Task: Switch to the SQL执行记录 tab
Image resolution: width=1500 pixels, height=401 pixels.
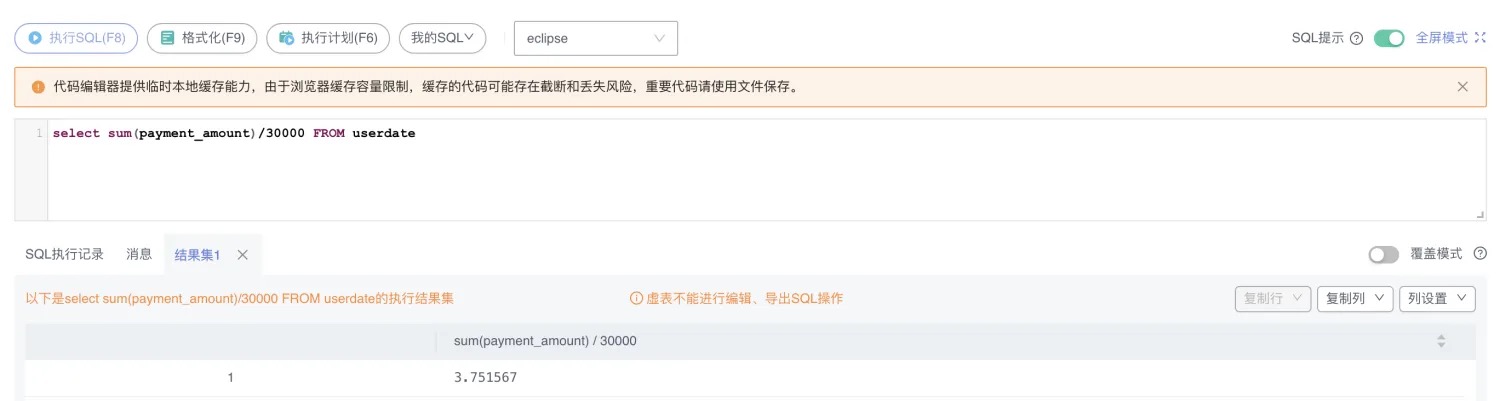Action: [64, 254]
